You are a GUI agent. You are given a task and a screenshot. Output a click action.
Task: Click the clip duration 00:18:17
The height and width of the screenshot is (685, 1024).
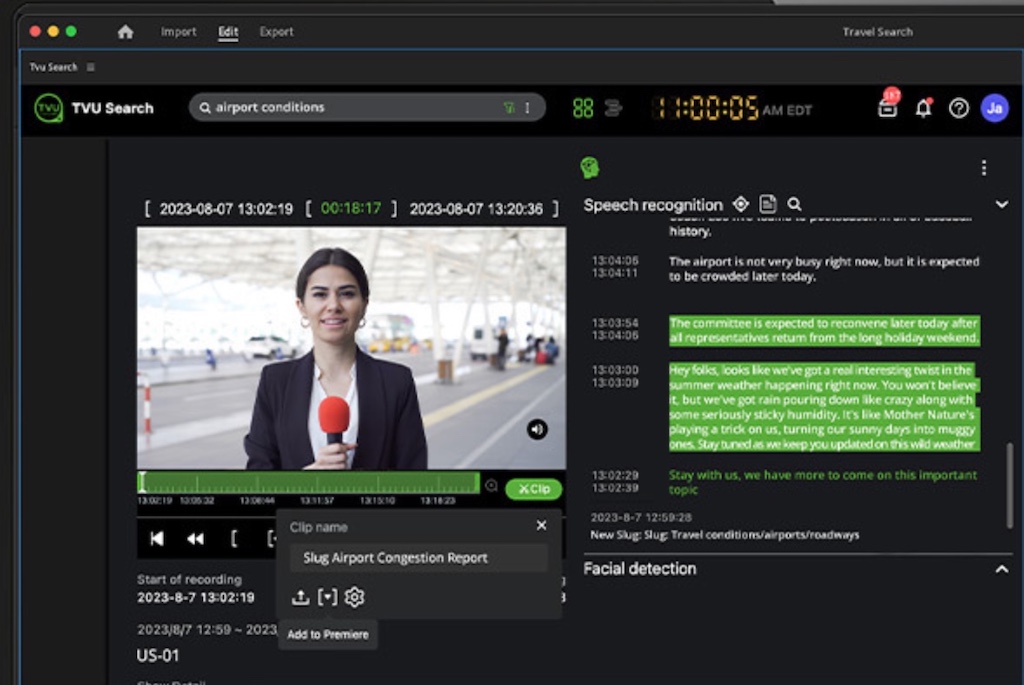[x=351, y=208]
